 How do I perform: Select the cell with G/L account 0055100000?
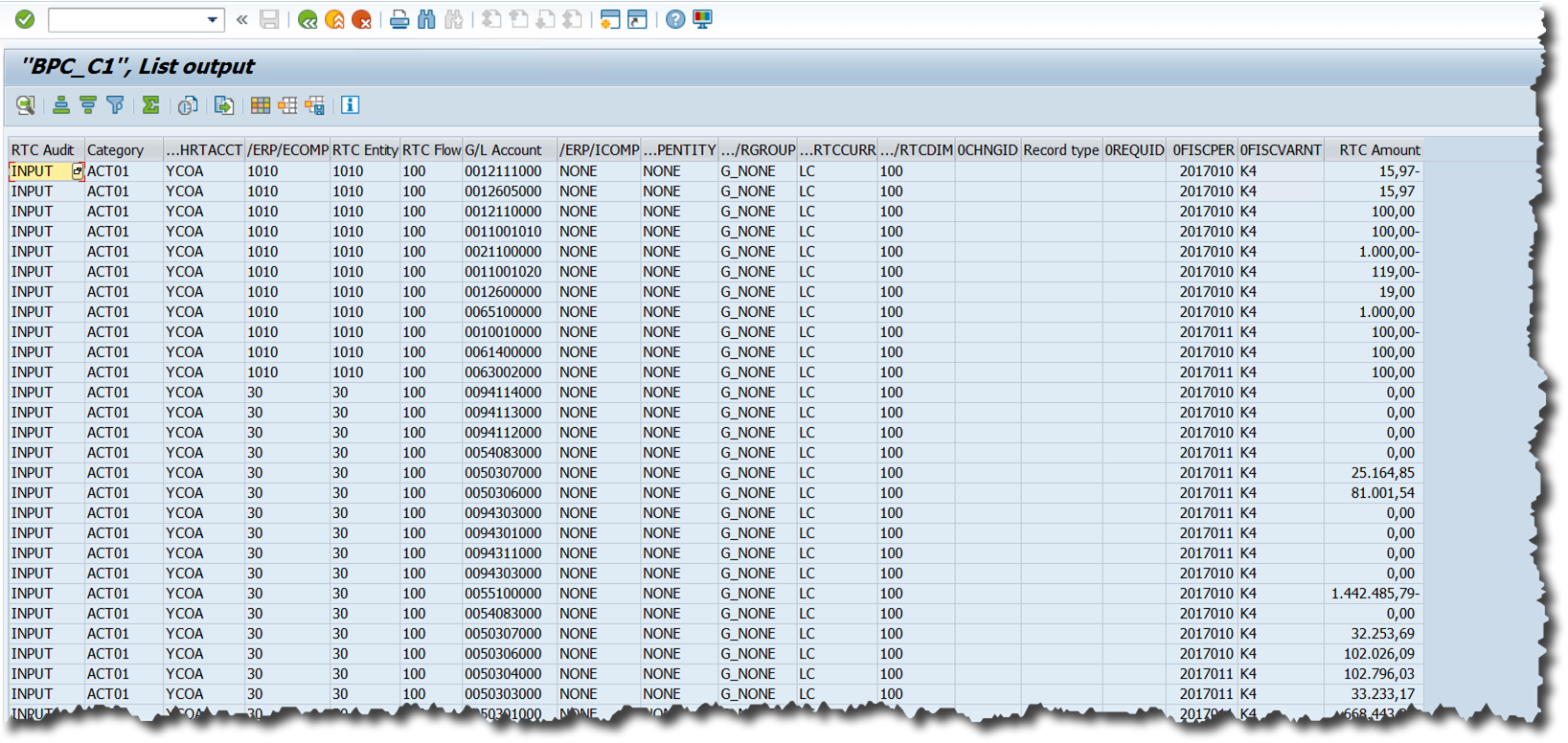(x=503, y=594)
